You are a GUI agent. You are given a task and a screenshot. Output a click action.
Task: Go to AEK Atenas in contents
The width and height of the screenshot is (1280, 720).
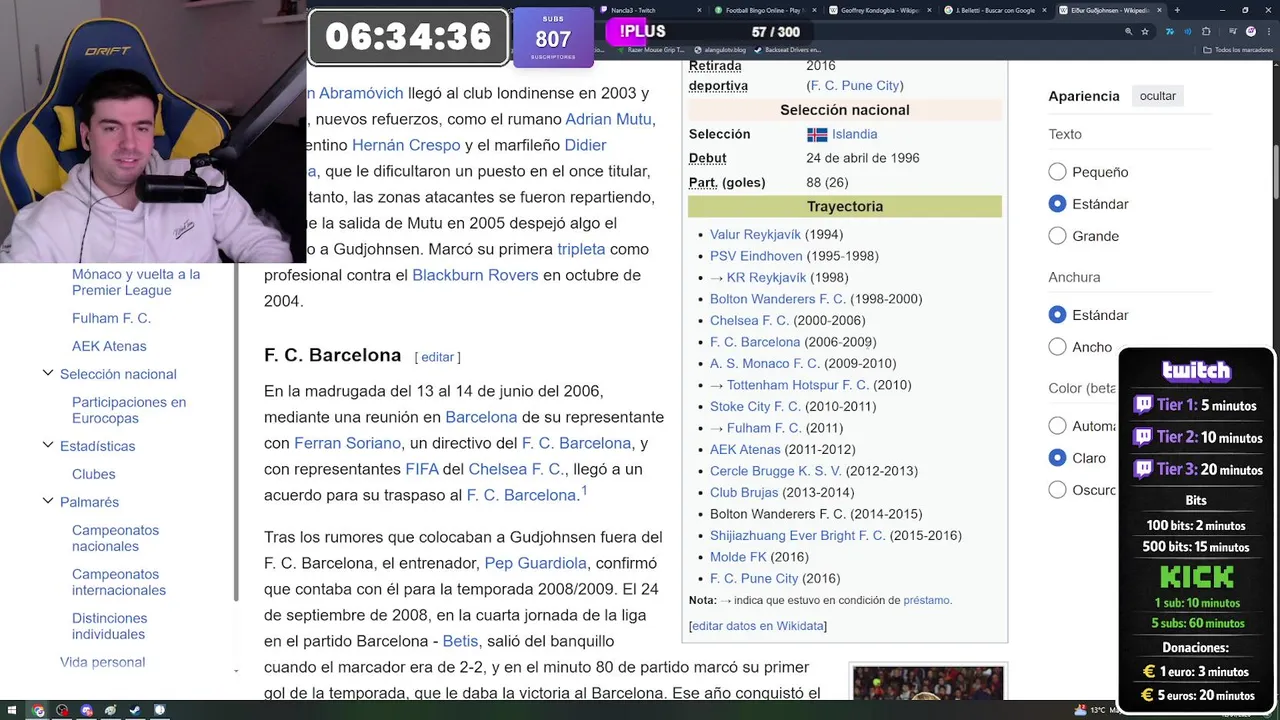click(x=109, y=346)
